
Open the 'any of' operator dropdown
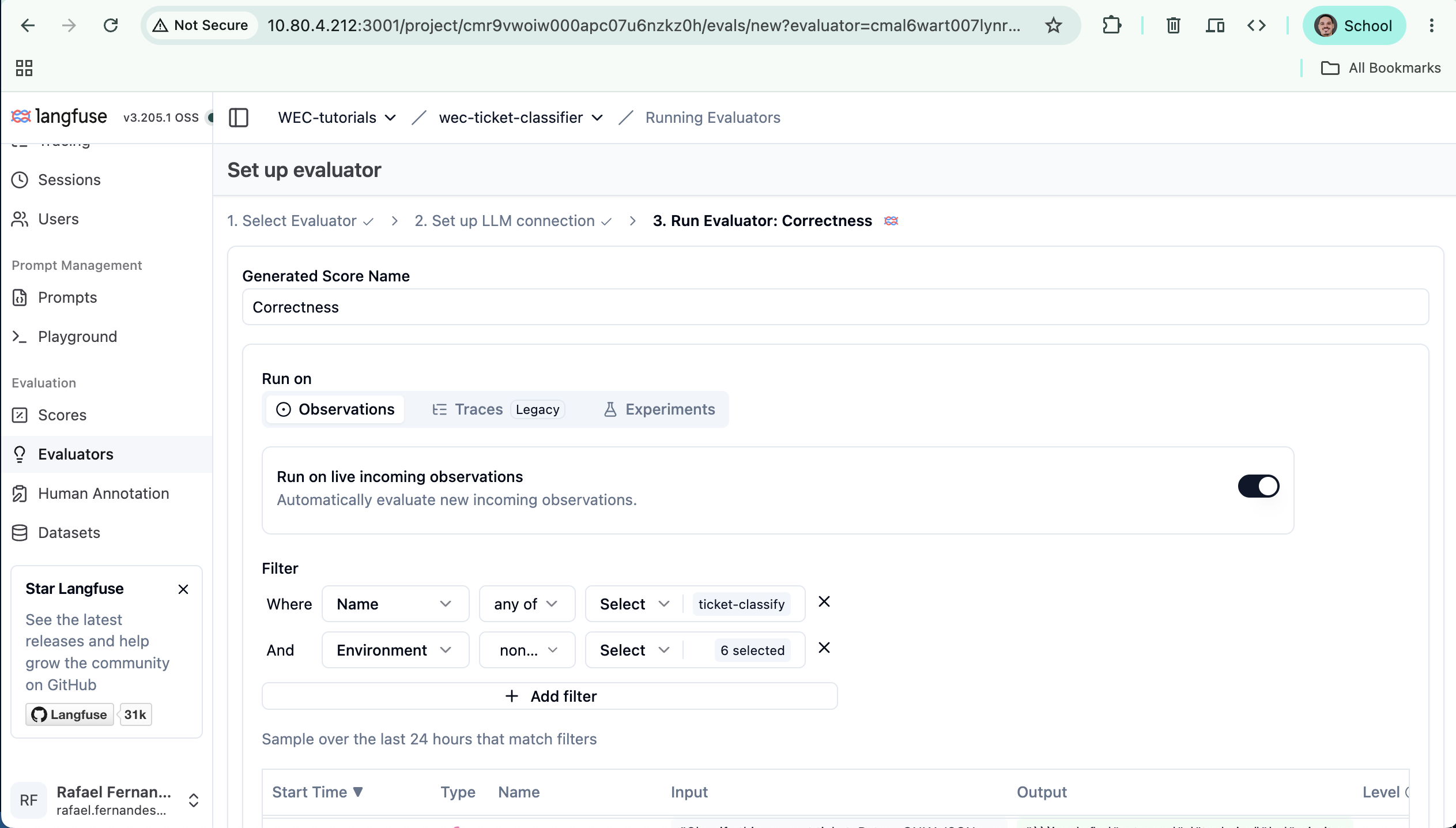pos(527,604)
